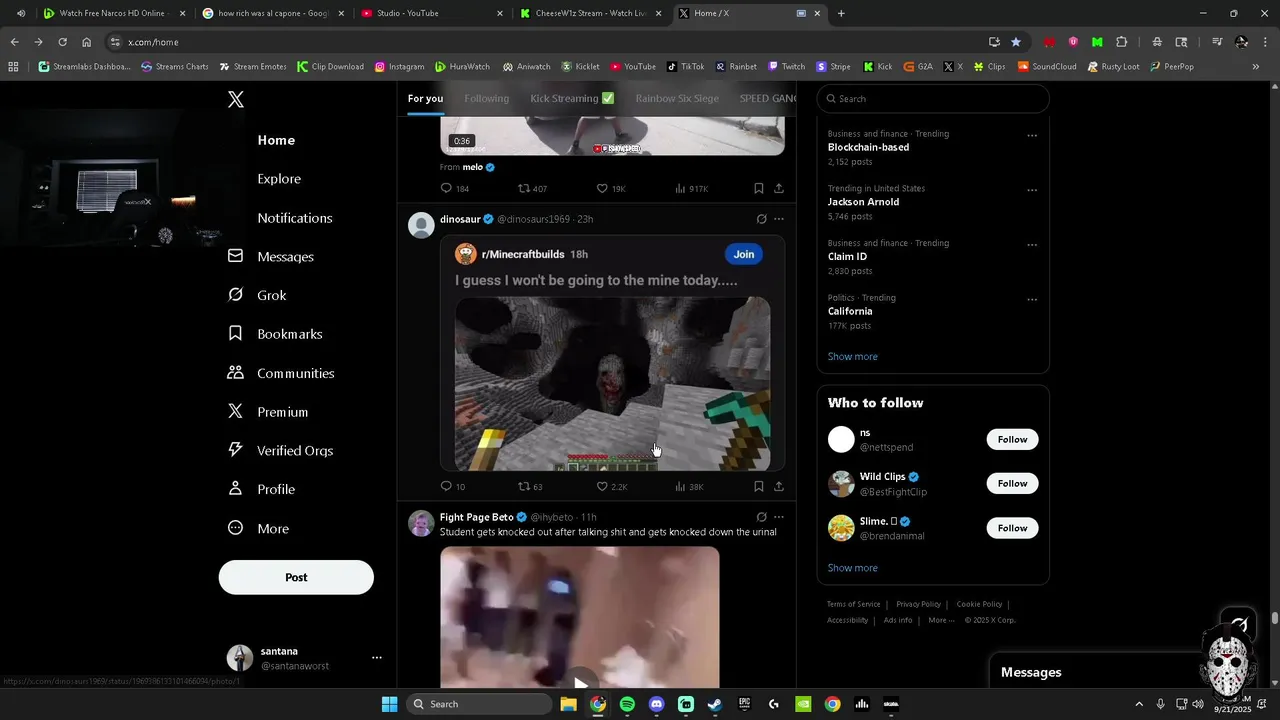Click the Premium X icon

point(235,411)
